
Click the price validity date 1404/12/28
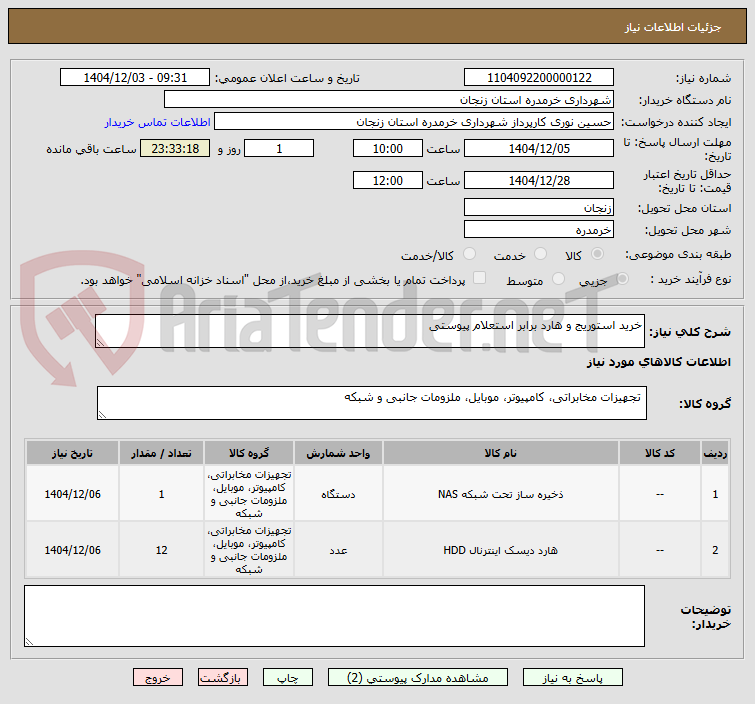tap(539, 180)
